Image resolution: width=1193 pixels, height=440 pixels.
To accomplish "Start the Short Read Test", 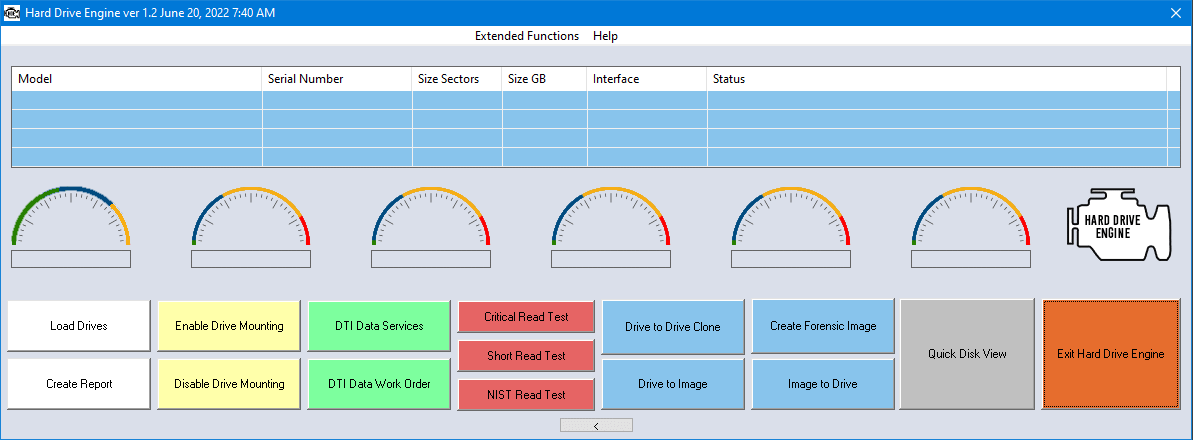I will click(x=526, y=356).
